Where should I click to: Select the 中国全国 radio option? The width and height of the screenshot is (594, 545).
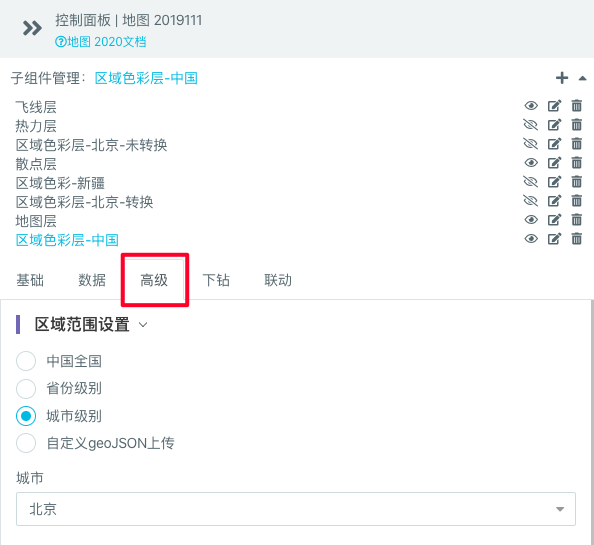click(x=26, y=361)
